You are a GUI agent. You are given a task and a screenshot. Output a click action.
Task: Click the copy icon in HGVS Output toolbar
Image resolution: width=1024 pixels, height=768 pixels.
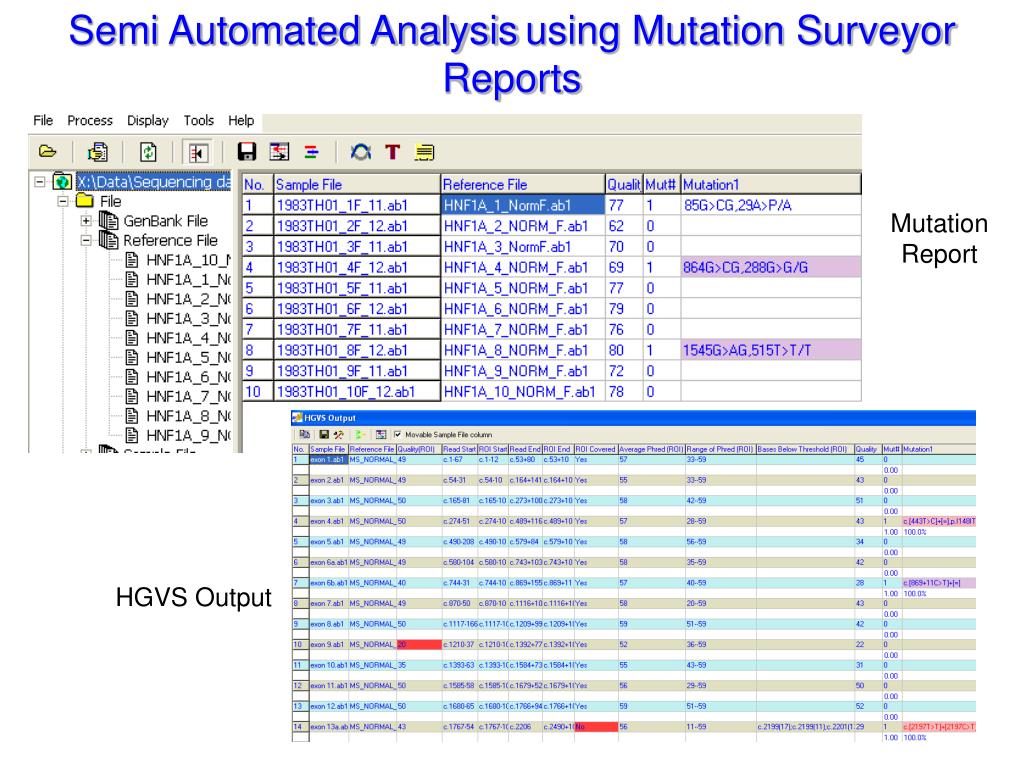click(304, 434)
